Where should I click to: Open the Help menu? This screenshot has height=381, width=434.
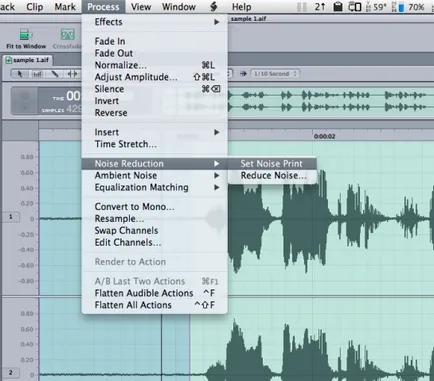241,7
